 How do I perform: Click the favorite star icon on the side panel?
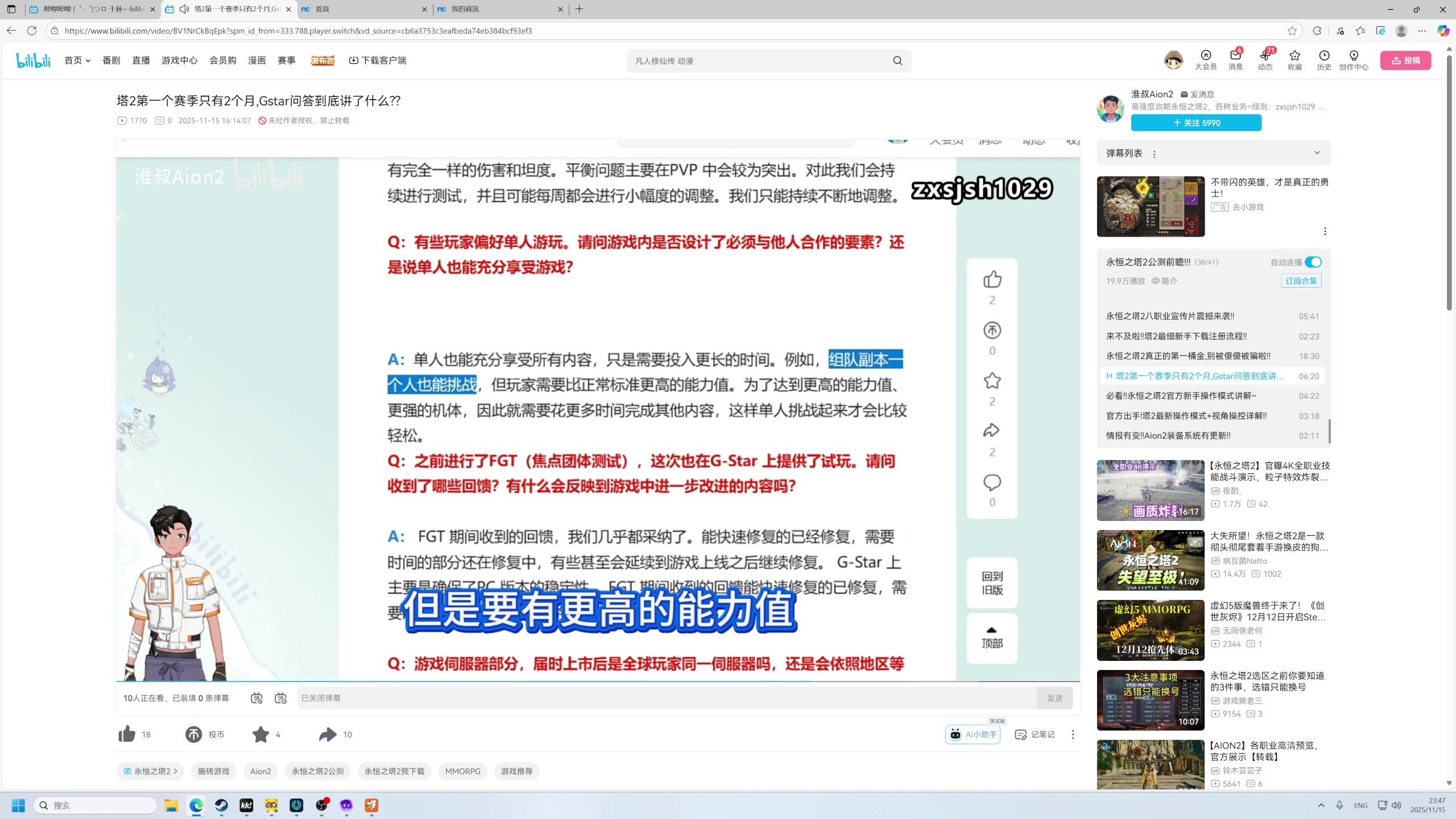992,381
